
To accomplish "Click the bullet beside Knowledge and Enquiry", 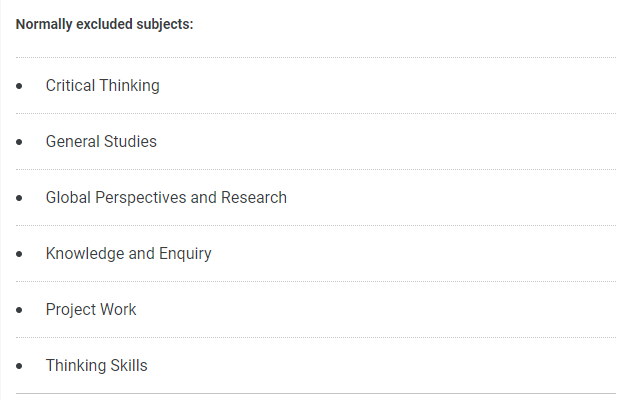I will 19,254.
